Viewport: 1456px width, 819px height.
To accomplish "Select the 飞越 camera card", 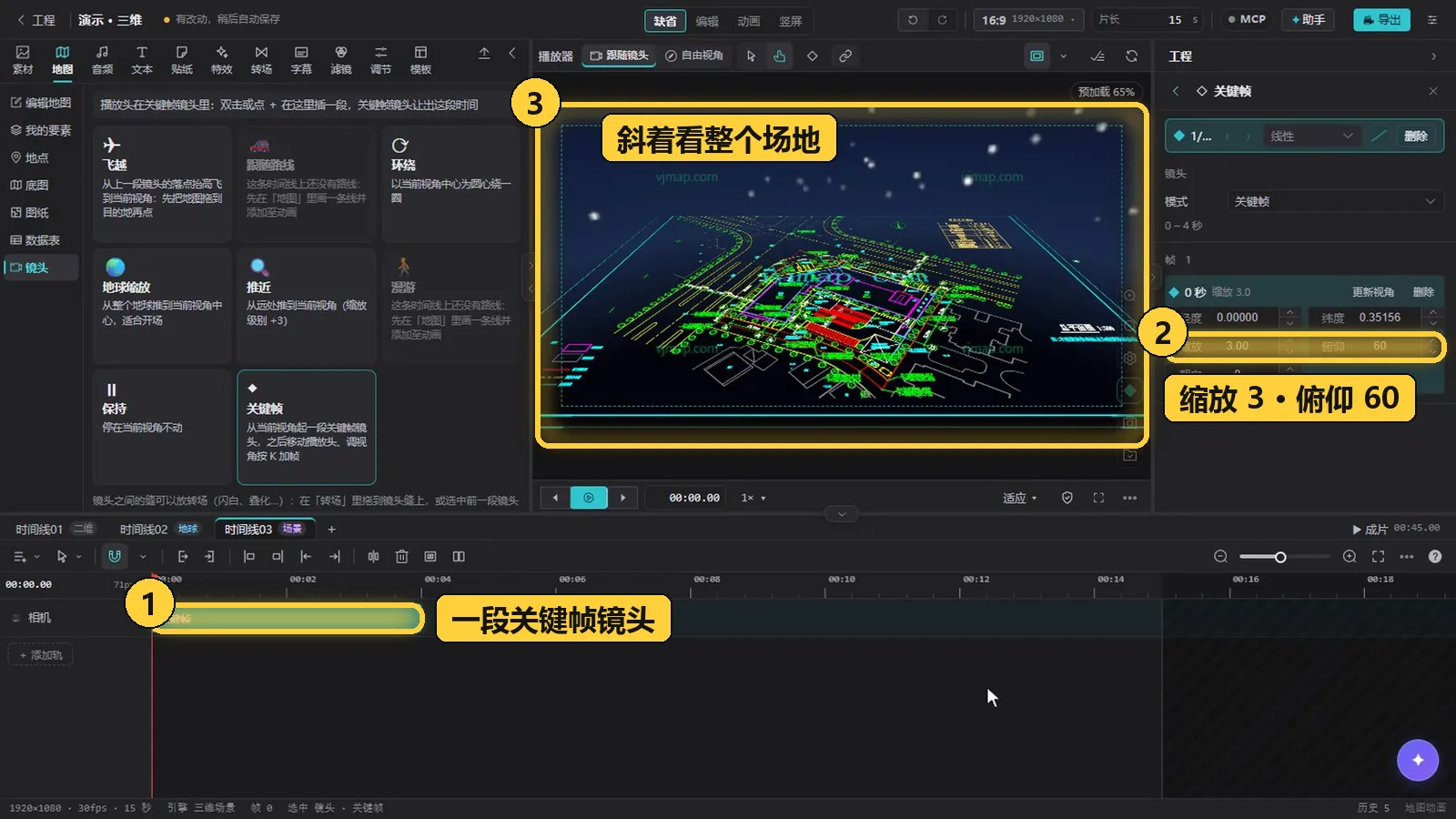I will pos(162,185).
